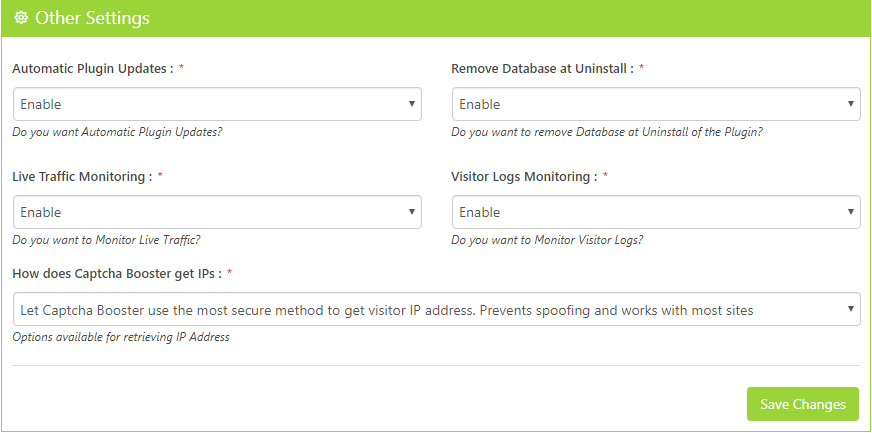
Task: Click the Visitor Logs Monitoring field label
Action: 524,177
